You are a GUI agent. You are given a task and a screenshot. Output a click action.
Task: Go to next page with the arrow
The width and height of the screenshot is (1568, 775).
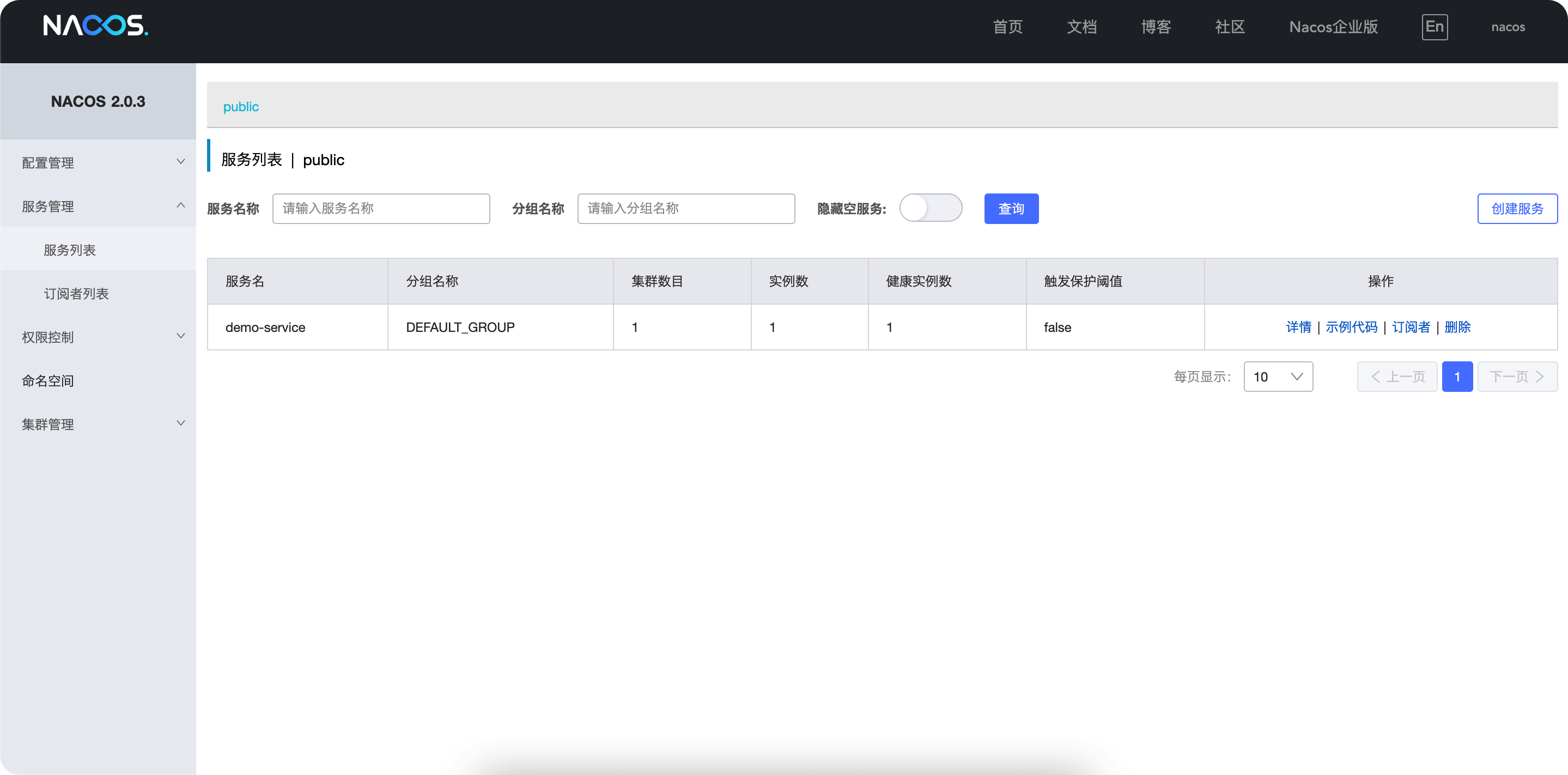coord(1517,377)
